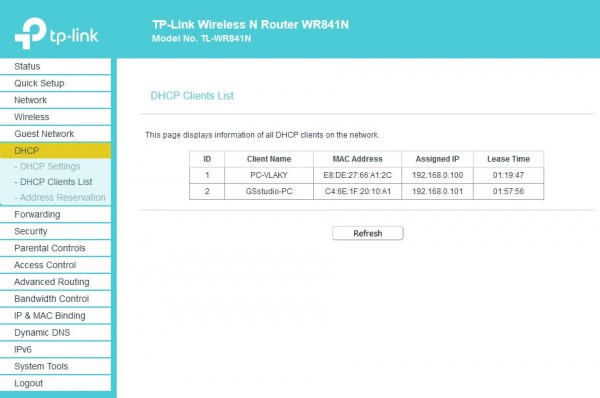This screenshot has height=398, width=600.
Task: Click the tp-link logo icon
Action: (x=31, y=33)
